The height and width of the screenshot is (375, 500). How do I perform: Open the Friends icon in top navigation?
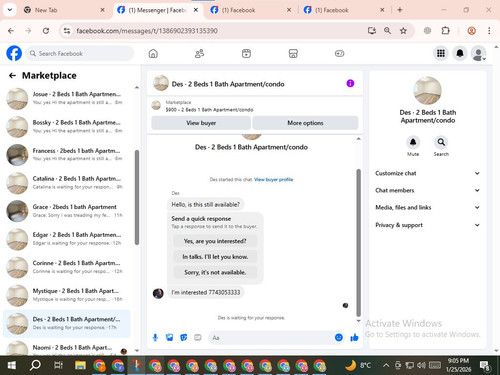click(199, 53)
